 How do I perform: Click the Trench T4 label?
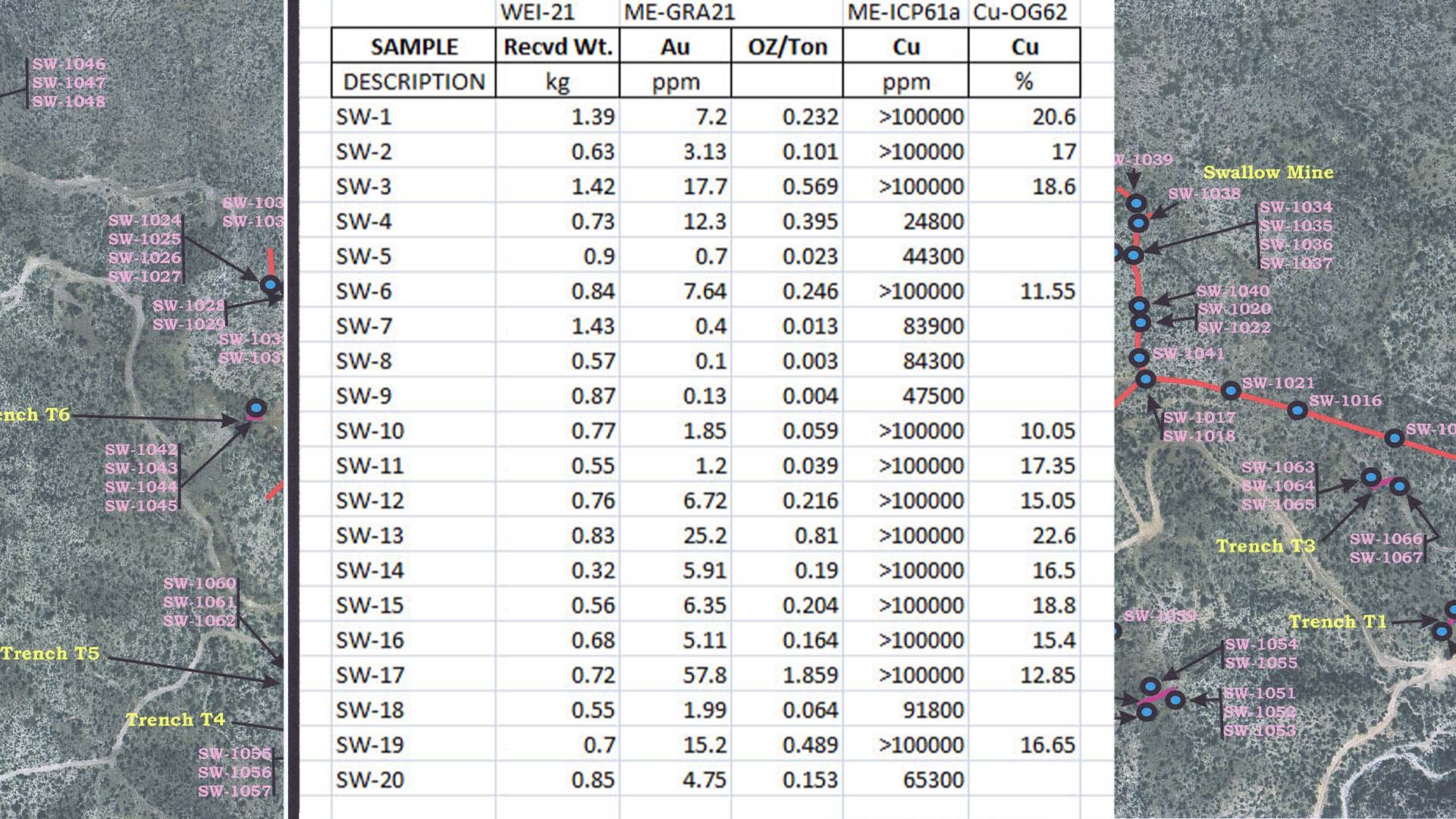(x=175, y=719)
